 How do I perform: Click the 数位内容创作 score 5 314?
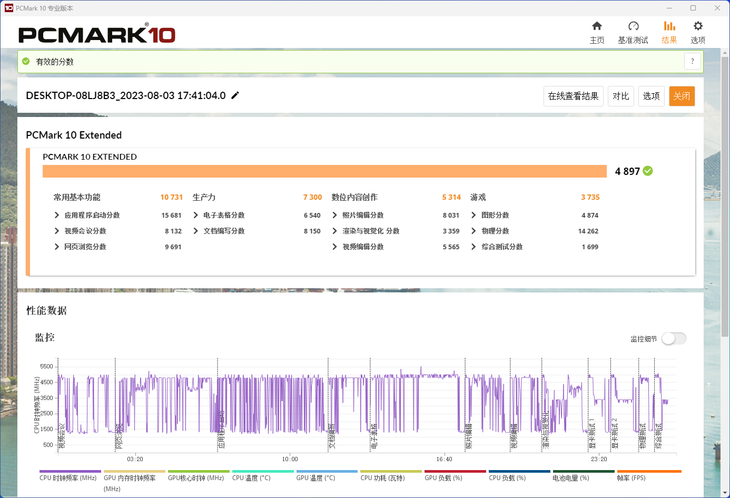tap(451, 197)
